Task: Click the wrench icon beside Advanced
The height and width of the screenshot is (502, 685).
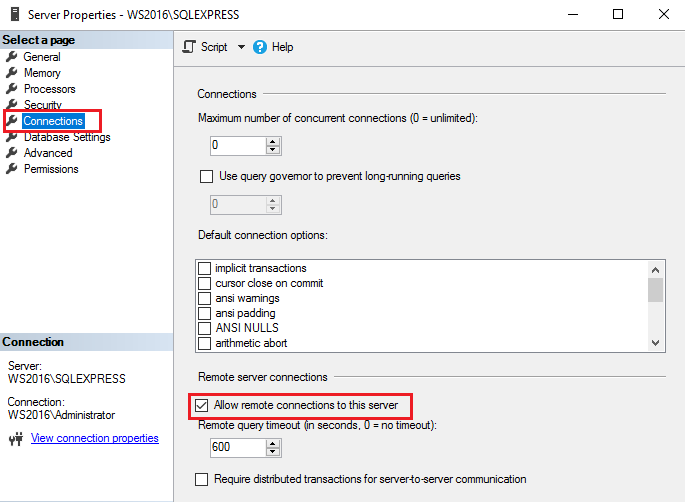Action: [12, 153]
